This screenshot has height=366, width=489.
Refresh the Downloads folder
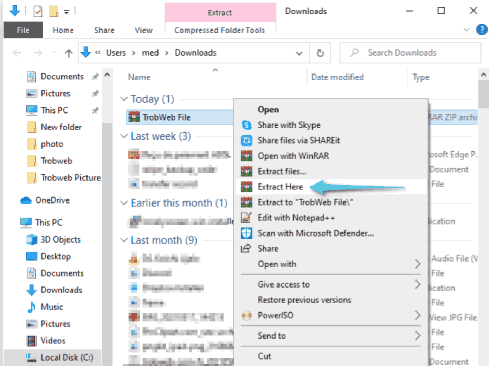pyautogui.click(x=320, y=53)
